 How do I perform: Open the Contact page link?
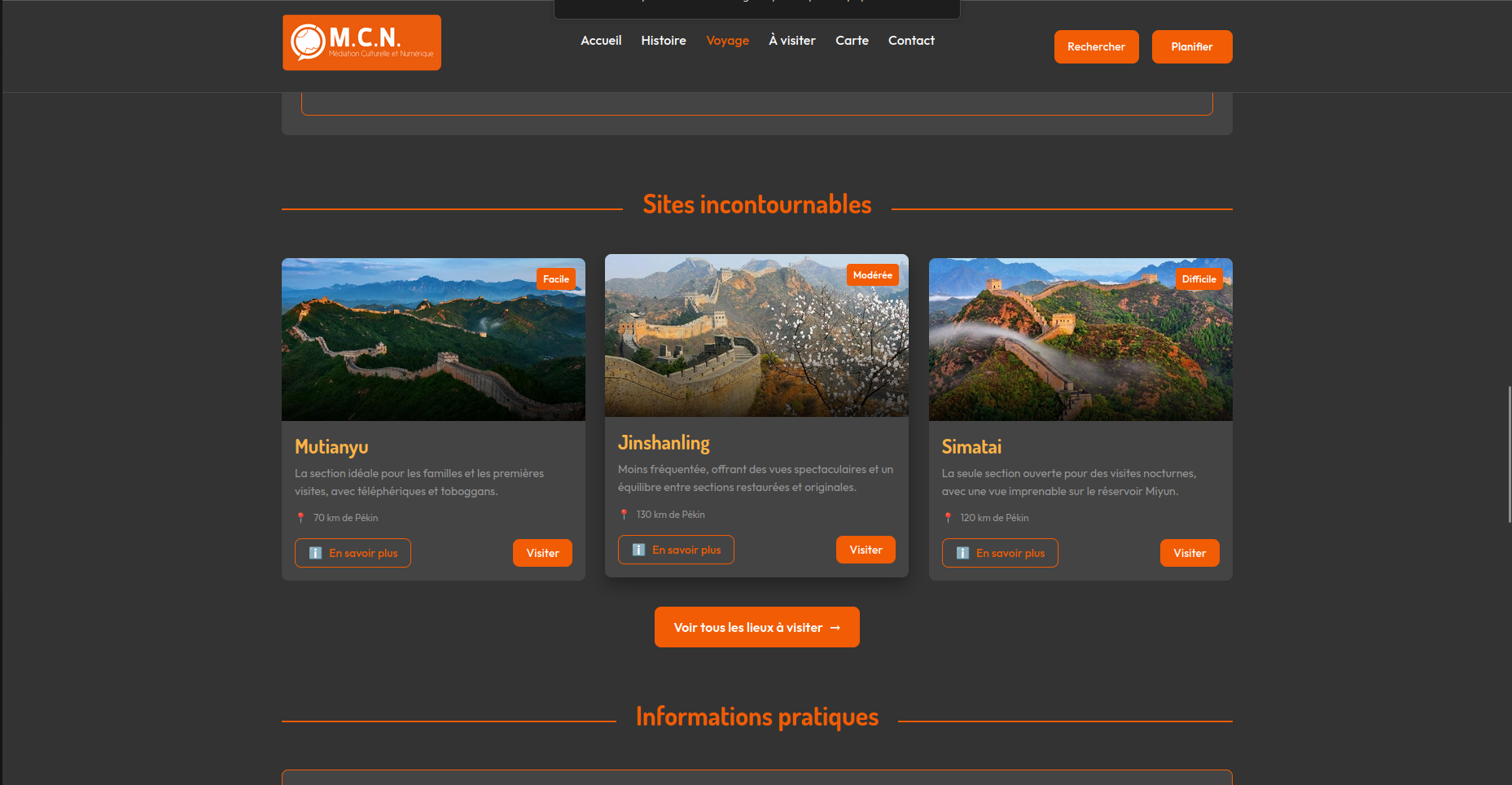coord(911,41)
